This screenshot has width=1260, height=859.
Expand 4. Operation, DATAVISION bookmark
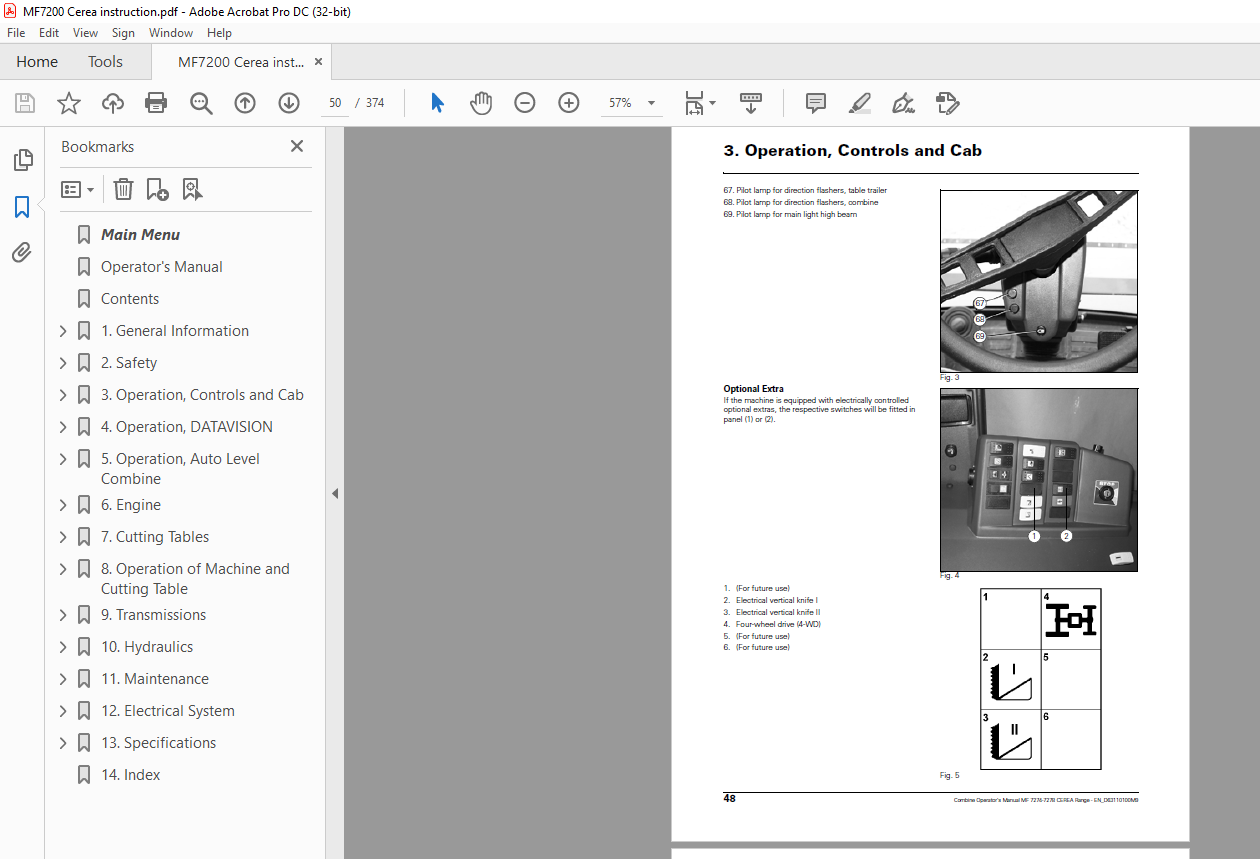pos(63,427)
